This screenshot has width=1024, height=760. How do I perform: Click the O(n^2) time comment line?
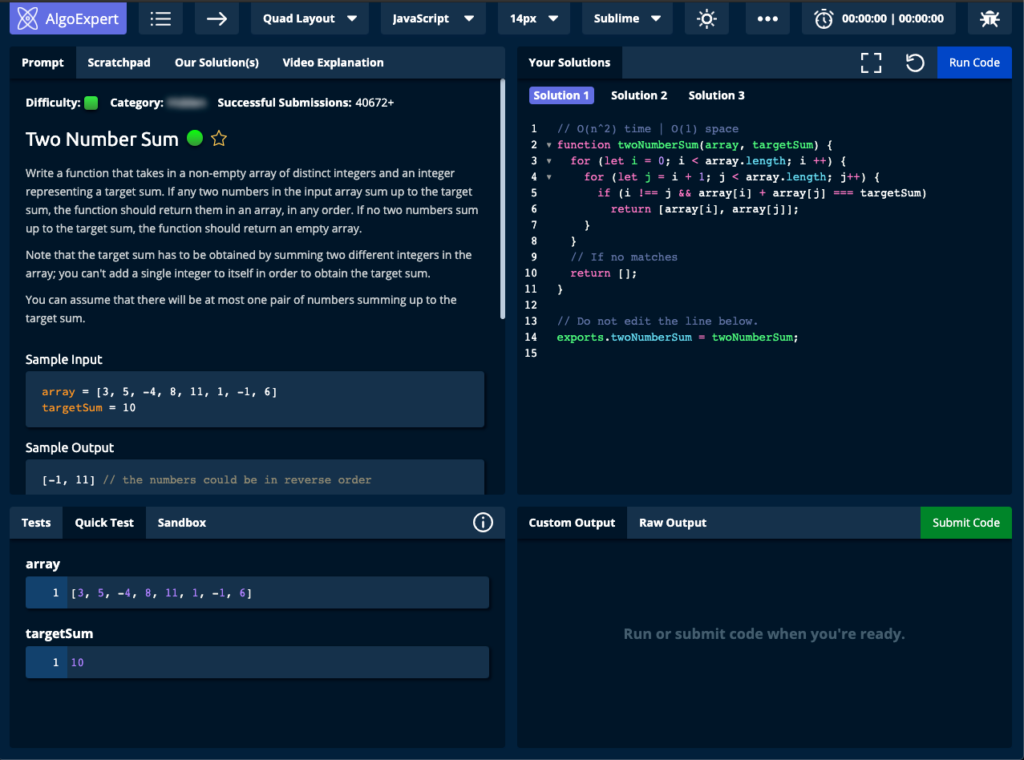[647, 129]
